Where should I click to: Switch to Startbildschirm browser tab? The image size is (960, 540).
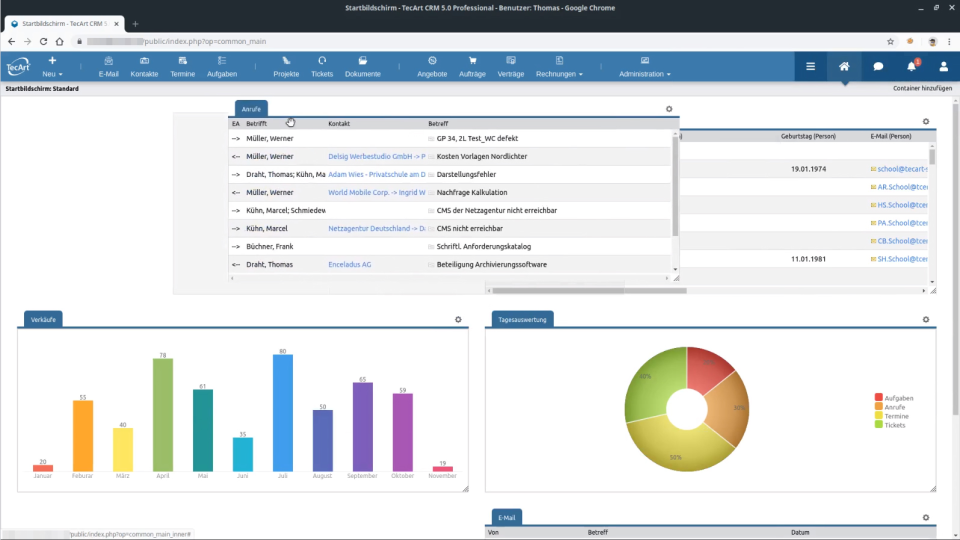pos(64,24)
